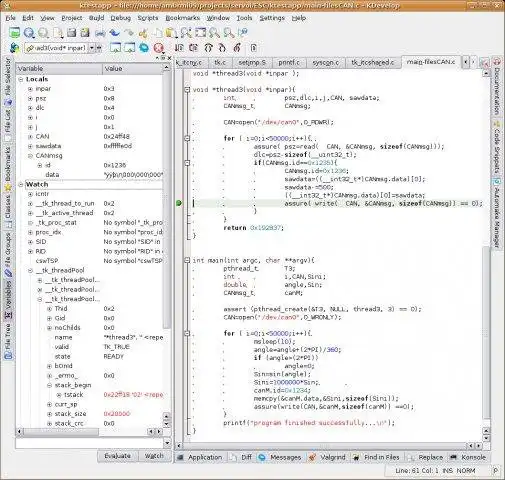Expand the inpar variable node
This screenshot has width=505, height=480.
click(x=30, y=89)
